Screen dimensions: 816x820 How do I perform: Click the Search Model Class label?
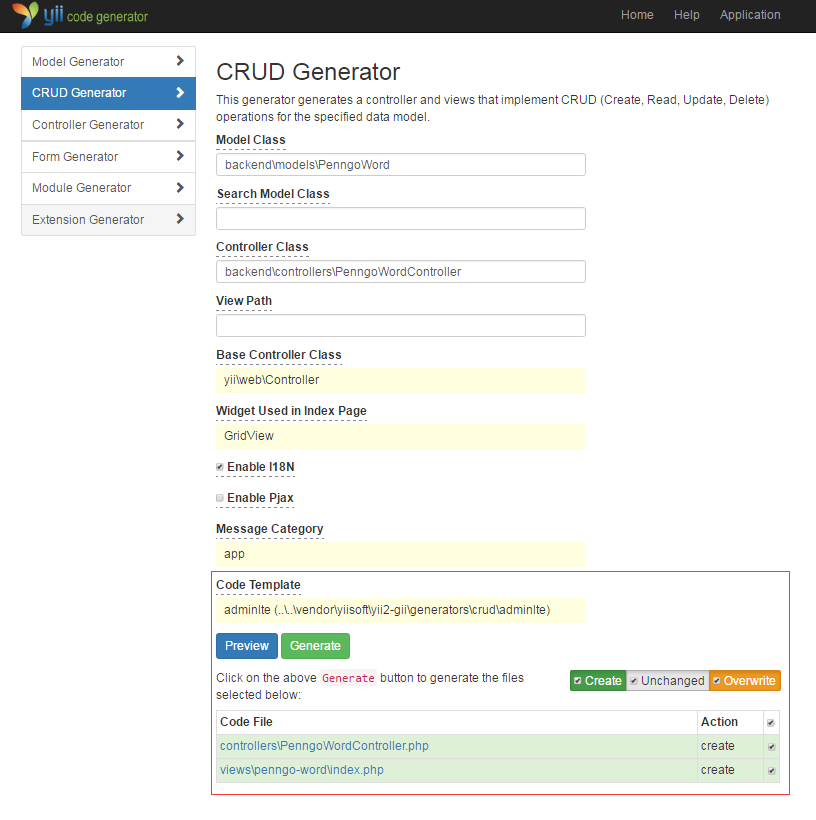click(x=273, y=194)
